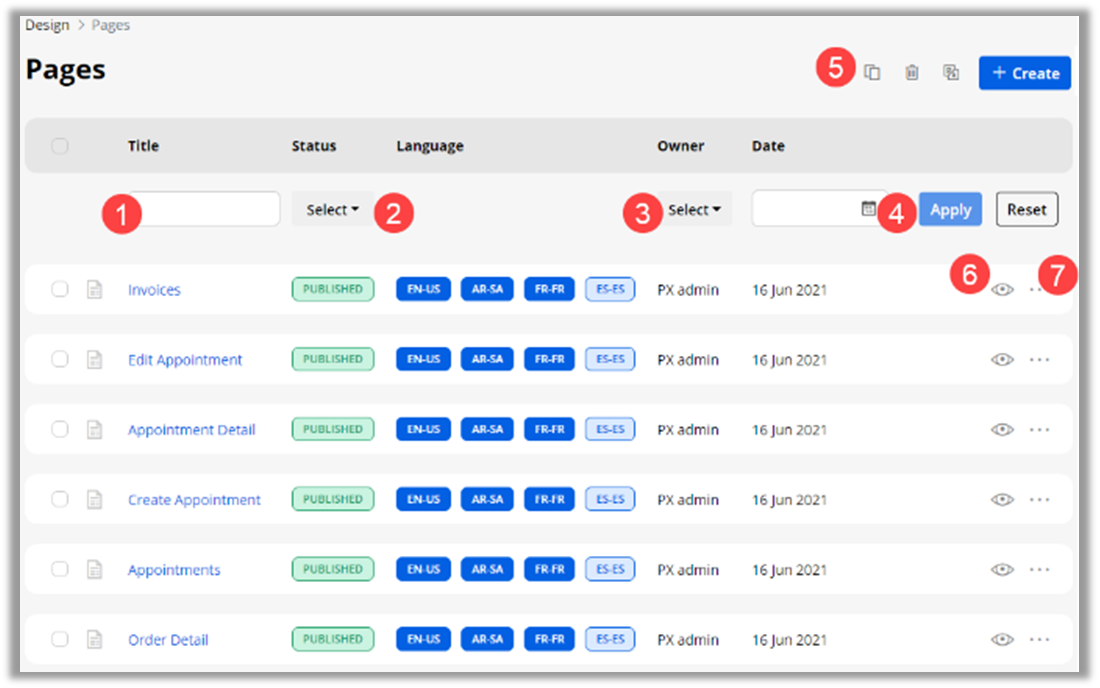Click the trash delete icon in the toolbar
Screen dimensions: 1100x688
[912, 73]
